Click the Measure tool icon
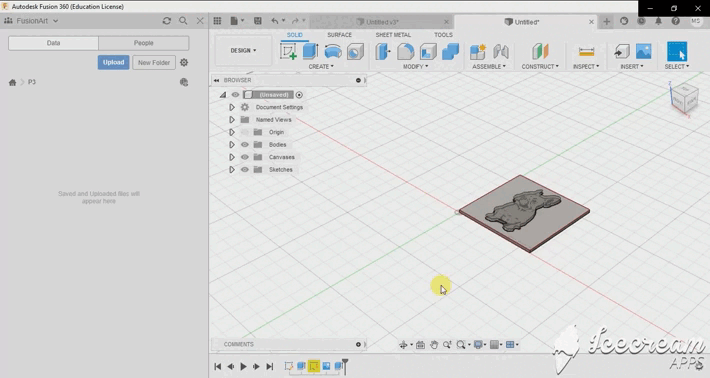Viewport: 710px width, 378px height. point(586,52)
